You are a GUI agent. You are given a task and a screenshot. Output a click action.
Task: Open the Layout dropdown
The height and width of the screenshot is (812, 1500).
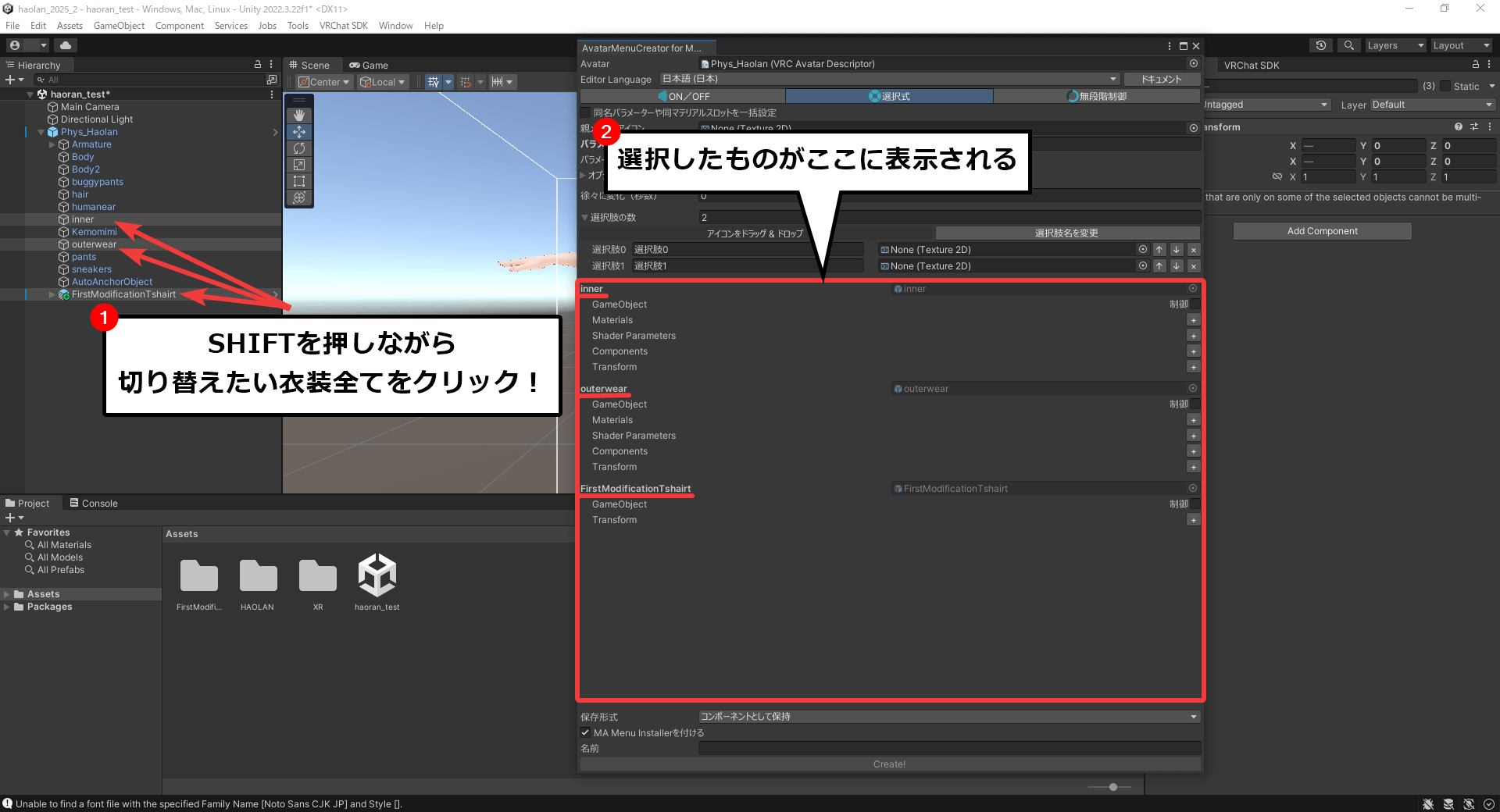coord(1461,45)
